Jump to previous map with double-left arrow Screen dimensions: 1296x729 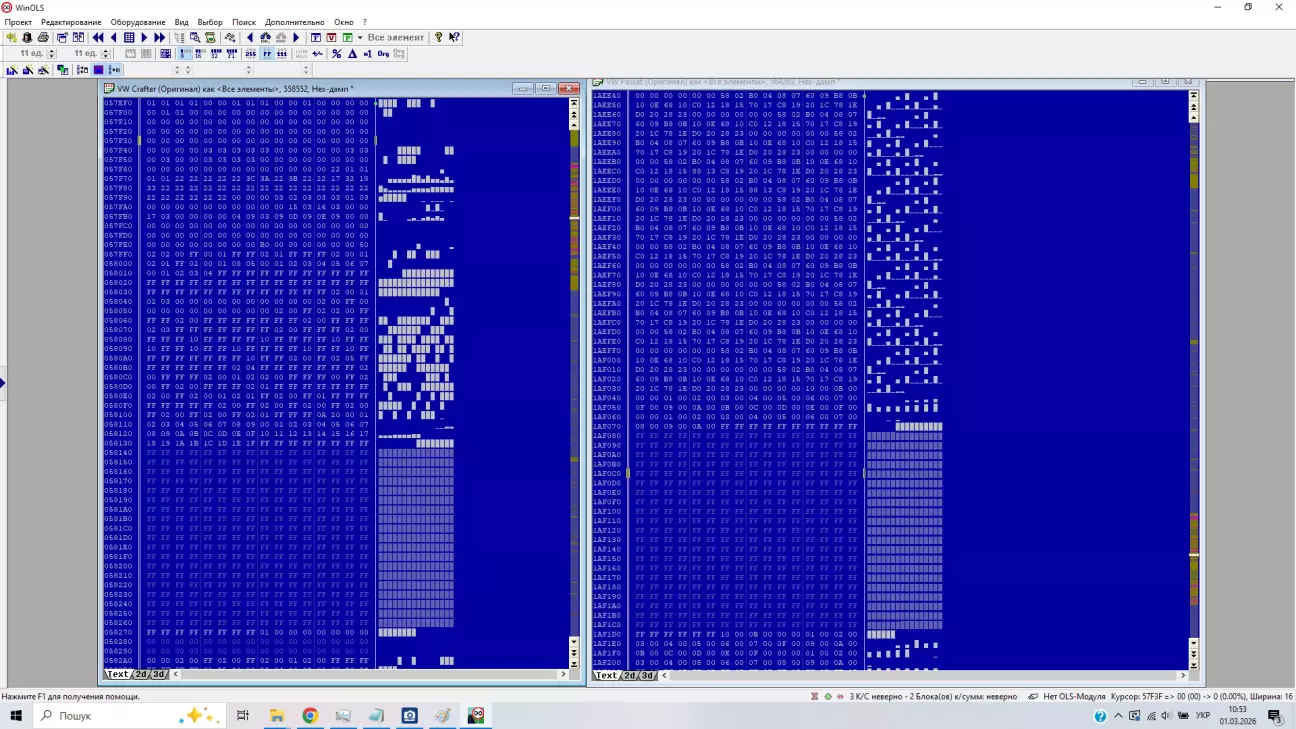point(98,37)
